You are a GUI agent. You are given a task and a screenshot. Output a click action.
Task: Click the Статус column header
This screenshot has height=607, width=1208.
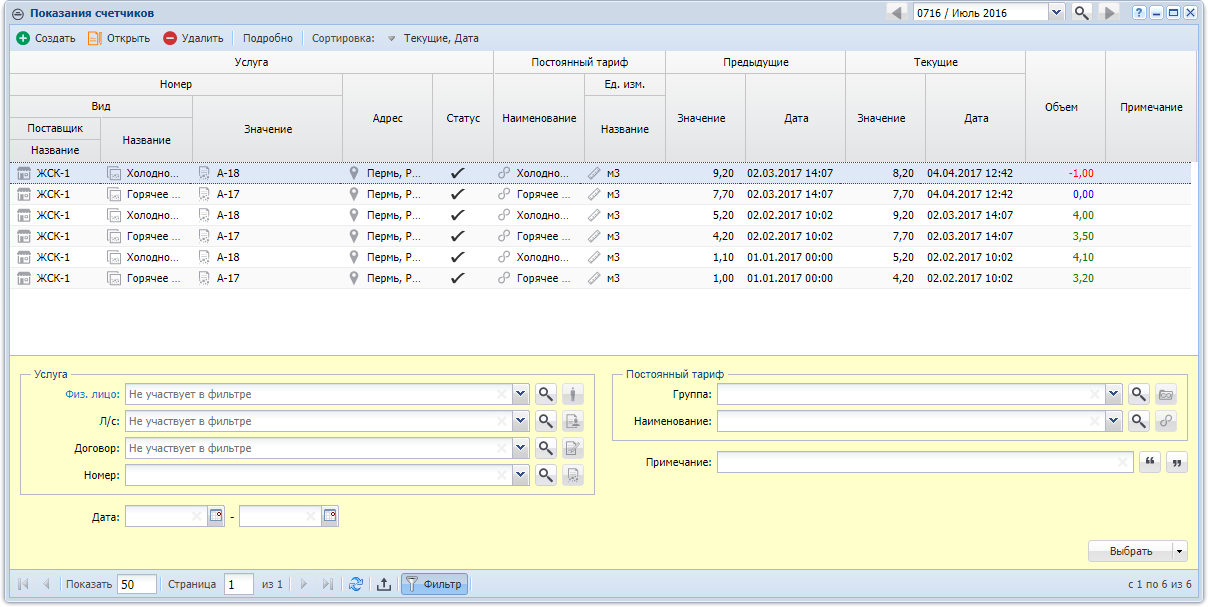(x=463, y=118)
